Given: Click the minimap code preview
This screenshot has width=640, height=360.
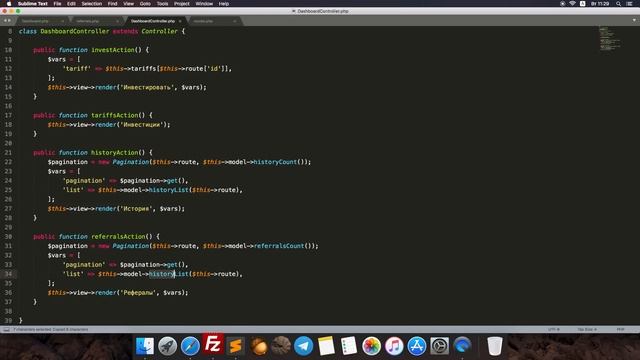Looking at the screenshot, I should (x=609, y=39).
